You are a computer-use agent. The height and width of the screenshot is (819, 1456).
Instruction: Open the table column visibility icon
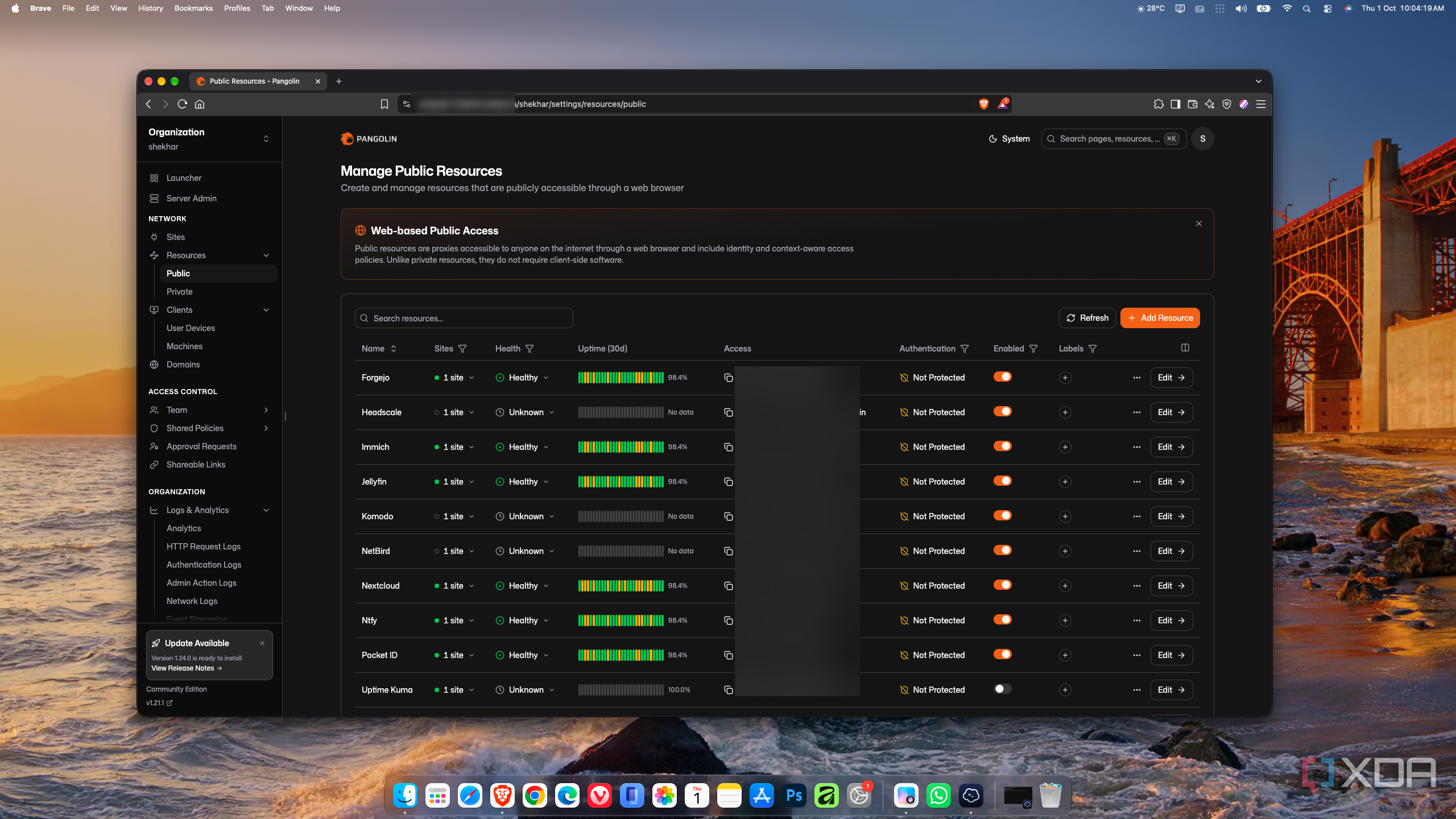click(x=1185, y=348)
